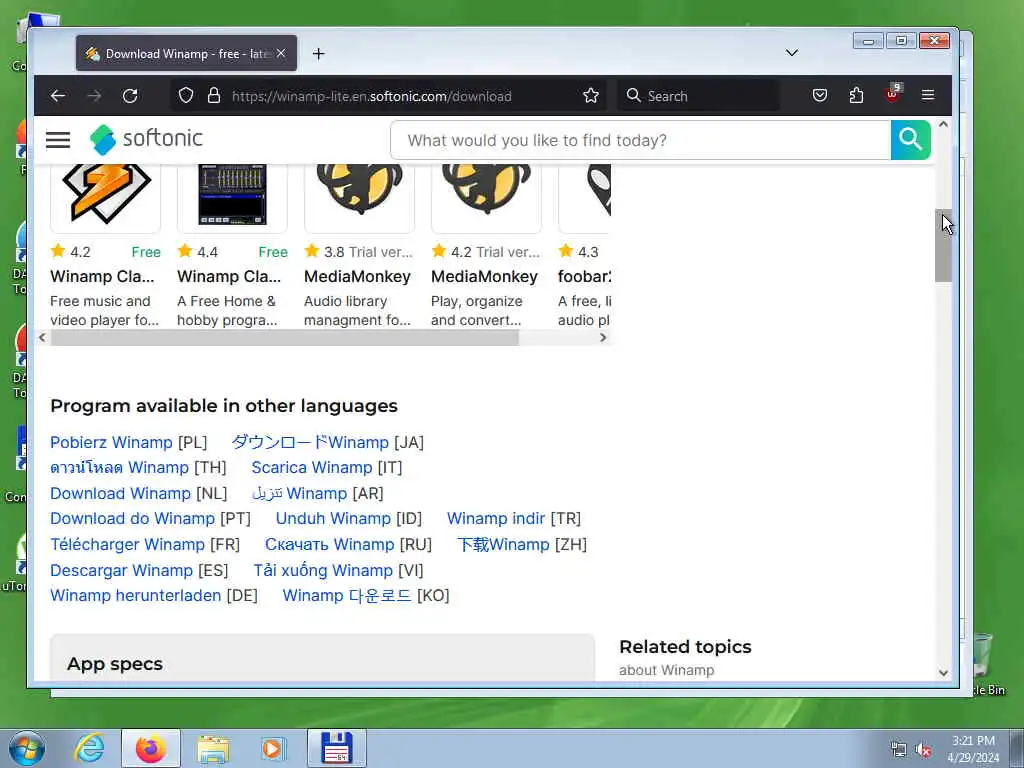The height and width of the screenshot is (768, 1024).
Task: Open the shield tracking protection icon
Action: (x=186, y=96)
